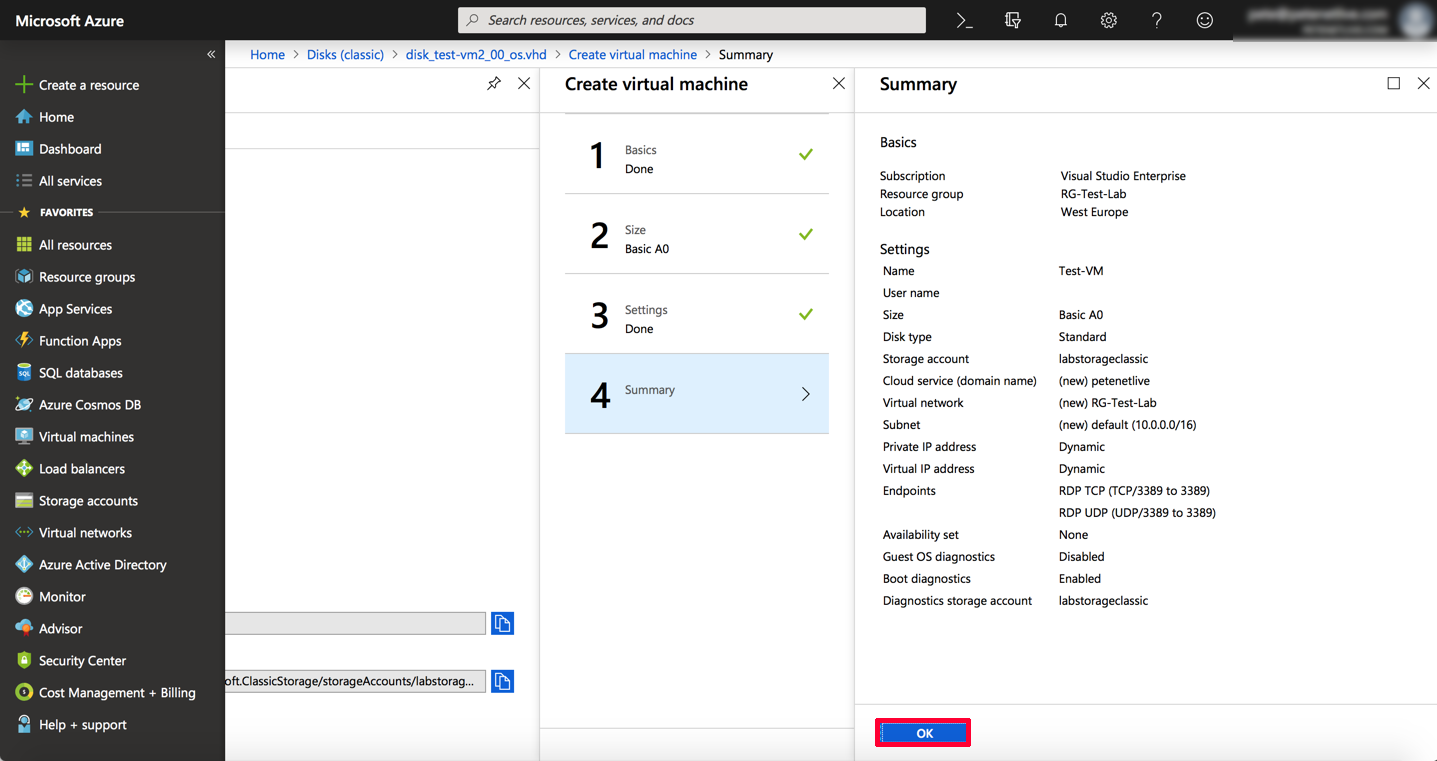Click the Virtual networks icon
This screenshot has width=1437, height=761.
(24, 533)
